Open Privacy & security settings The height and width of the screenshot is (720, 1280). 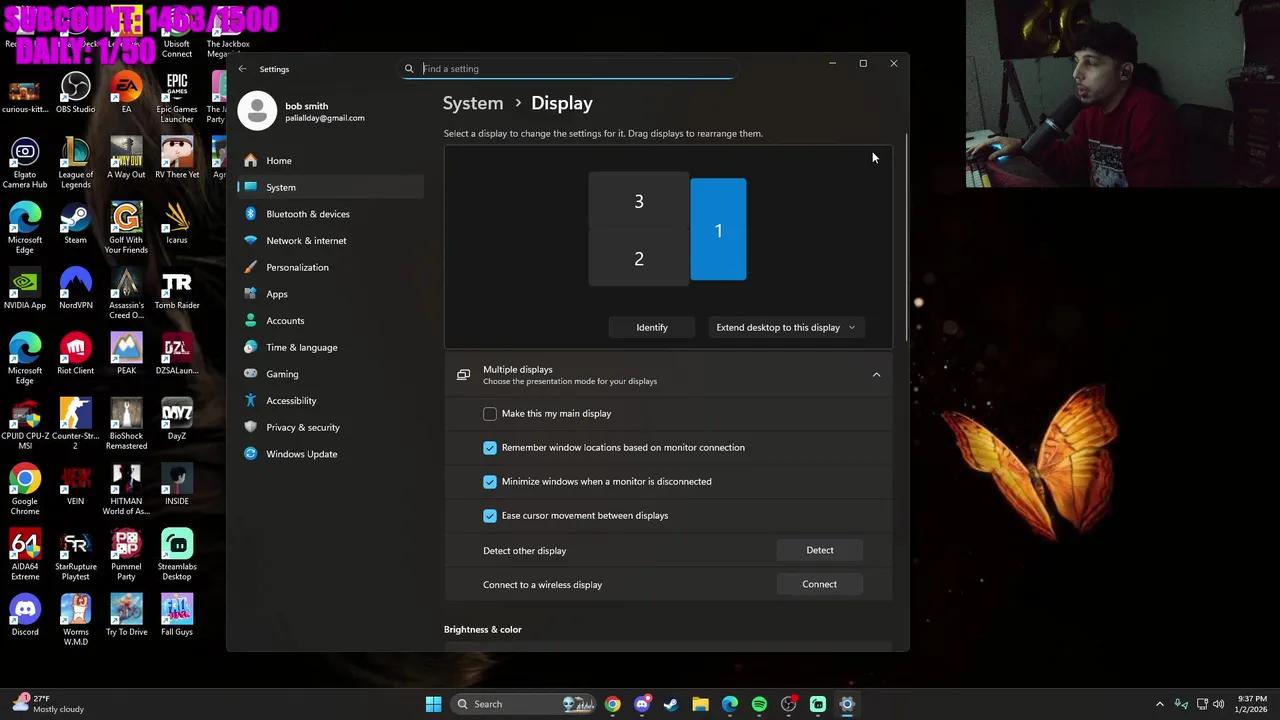331,427
